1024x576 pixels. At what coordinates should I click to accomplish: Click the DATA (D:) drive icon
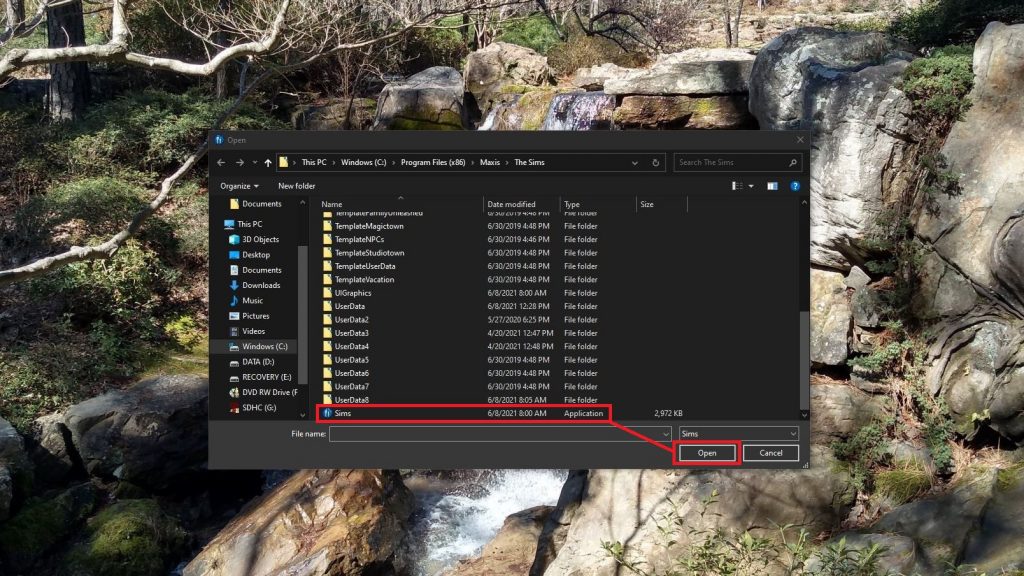[x=234, y=362]
